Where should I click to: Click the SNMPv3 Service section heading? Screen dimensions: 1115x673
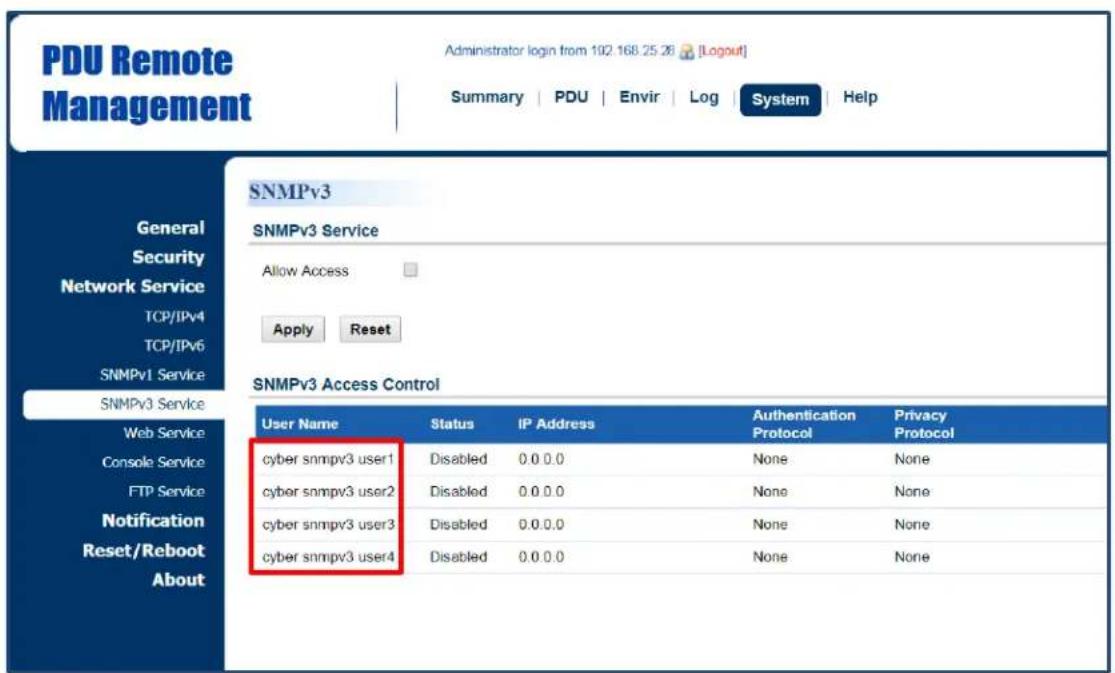pos(315,230)
